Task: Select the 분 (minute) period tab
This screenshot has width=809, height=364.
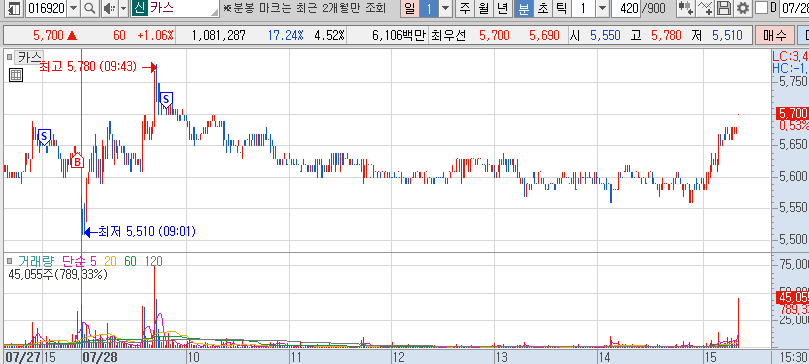Action: (x=524, y=8)
